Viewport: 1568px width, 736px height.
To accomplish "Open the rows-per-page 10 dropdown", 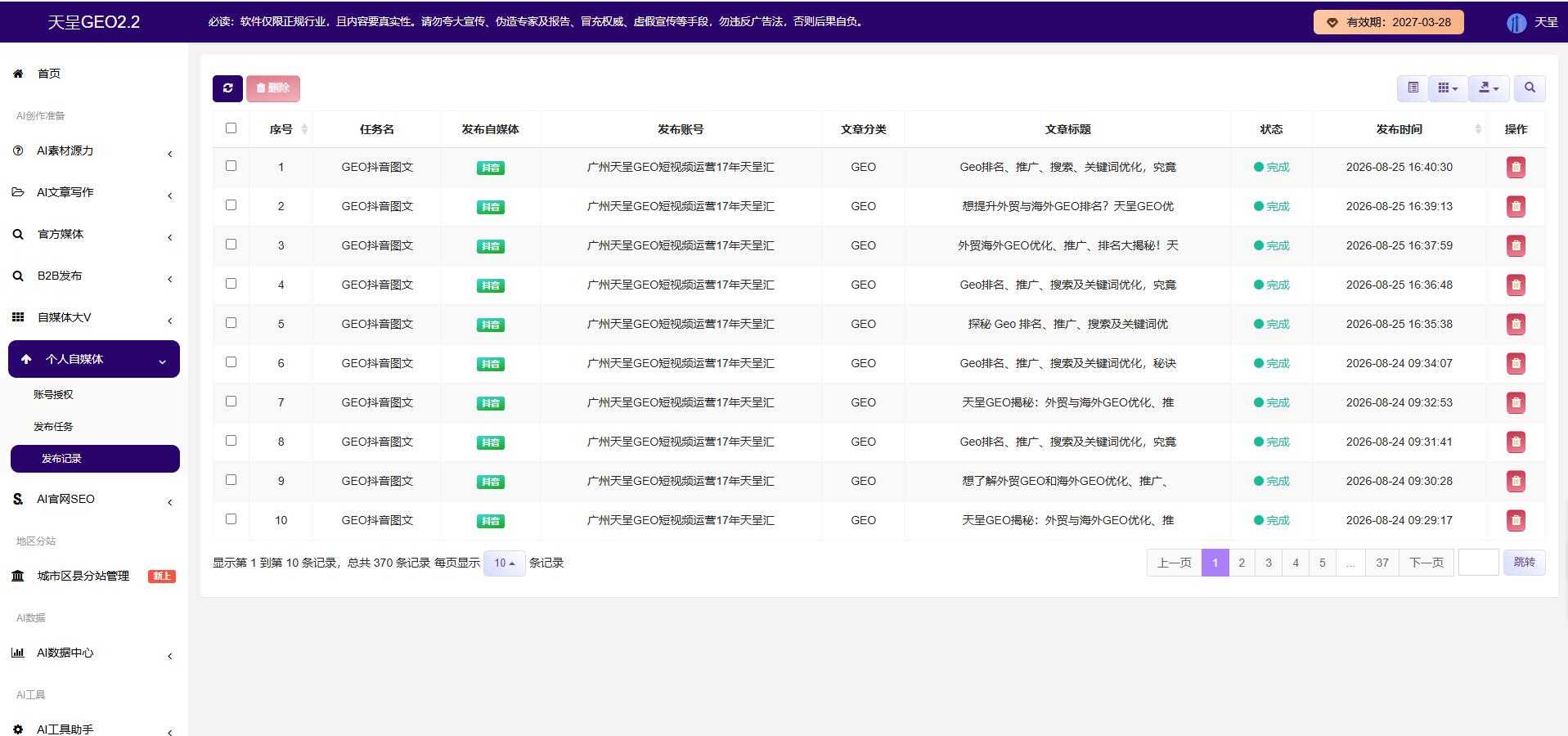I will [x=504, y=563].
